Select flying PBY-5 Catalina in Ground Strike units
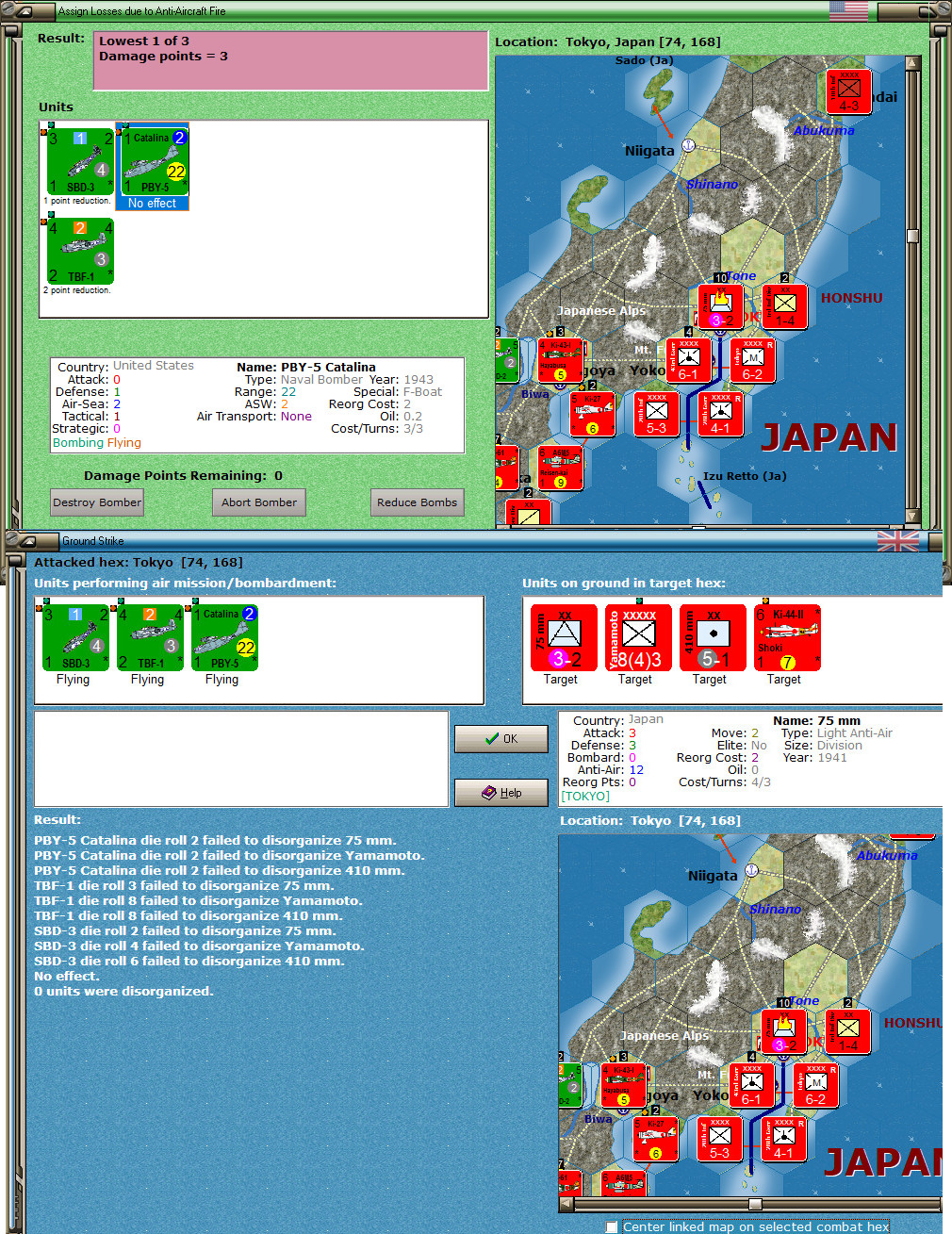Viewport: 952px width, 1234px height. [223, 638]
